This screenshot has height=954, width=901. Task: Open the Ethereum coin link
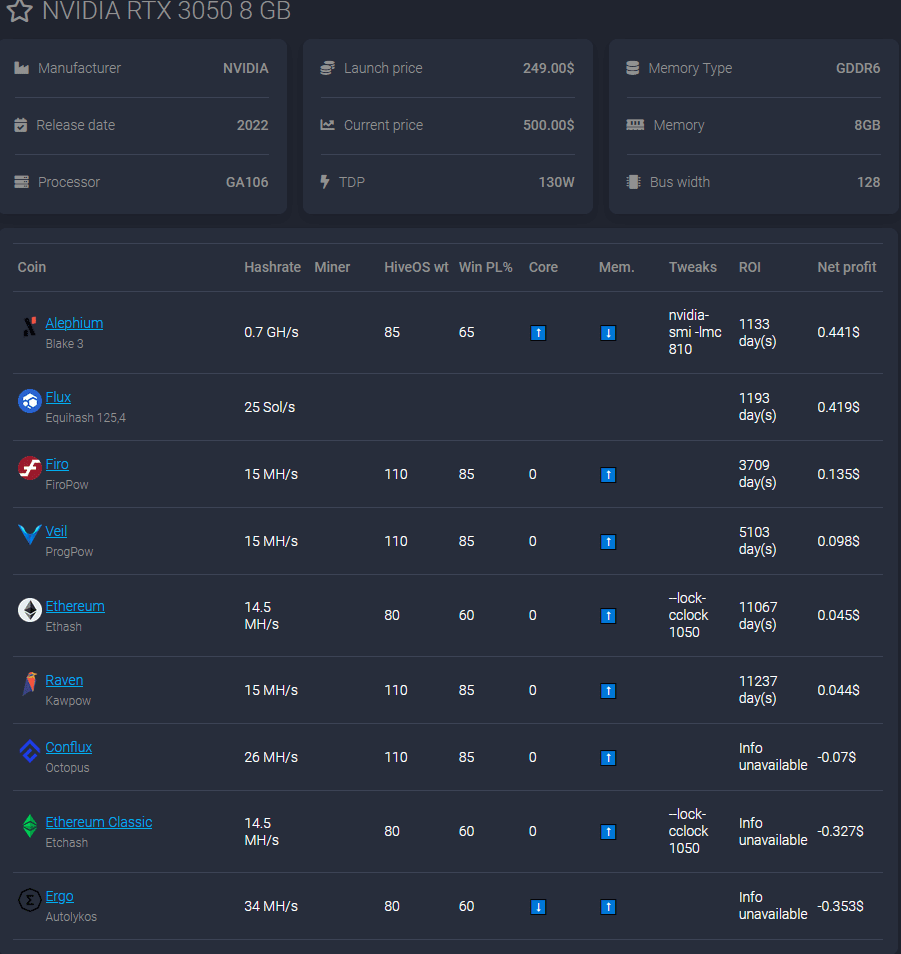tap(75, 606)
